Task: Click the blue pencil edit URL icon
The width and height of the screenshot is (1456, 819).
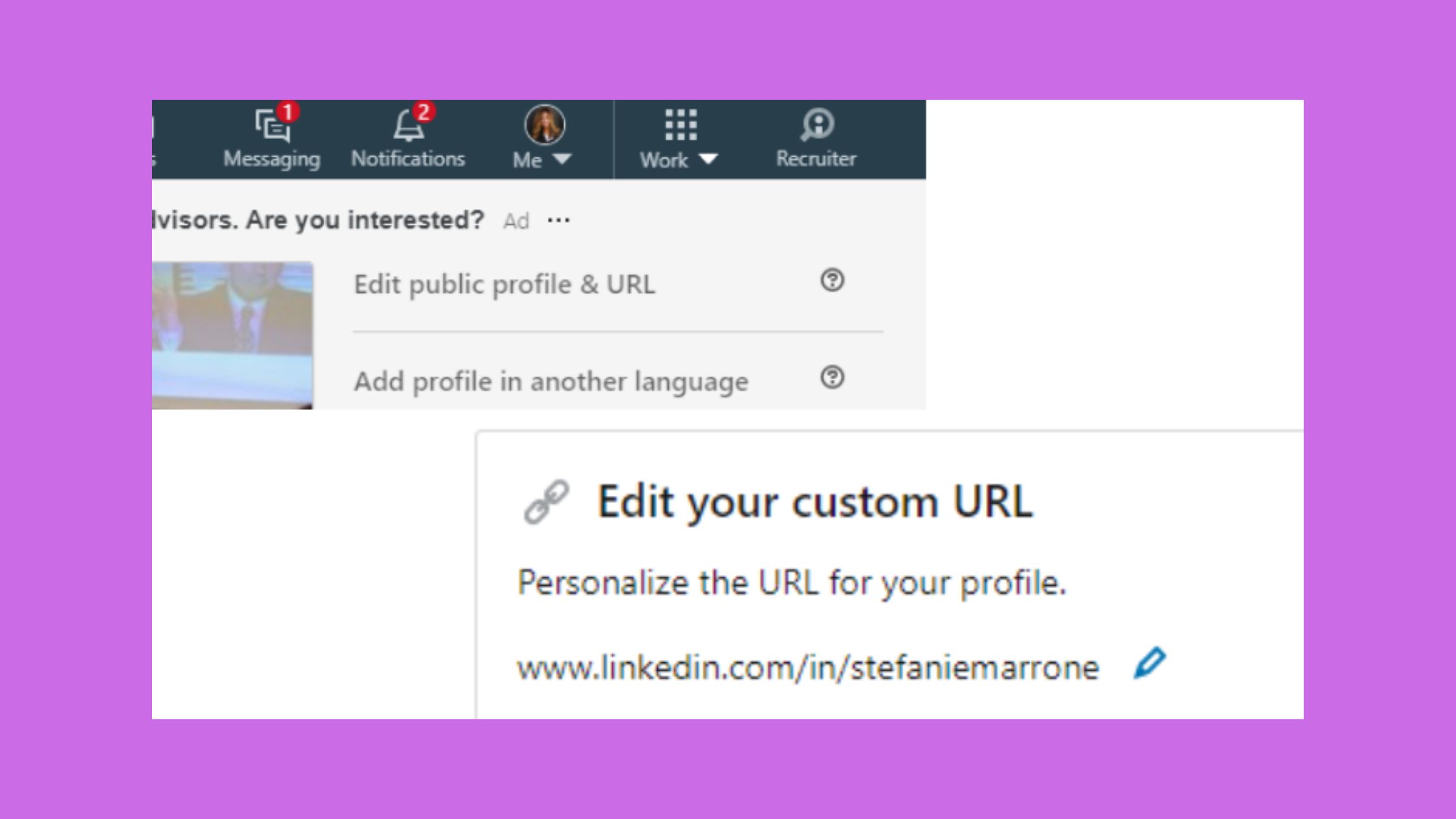Action: click(x=1149, y=664)
